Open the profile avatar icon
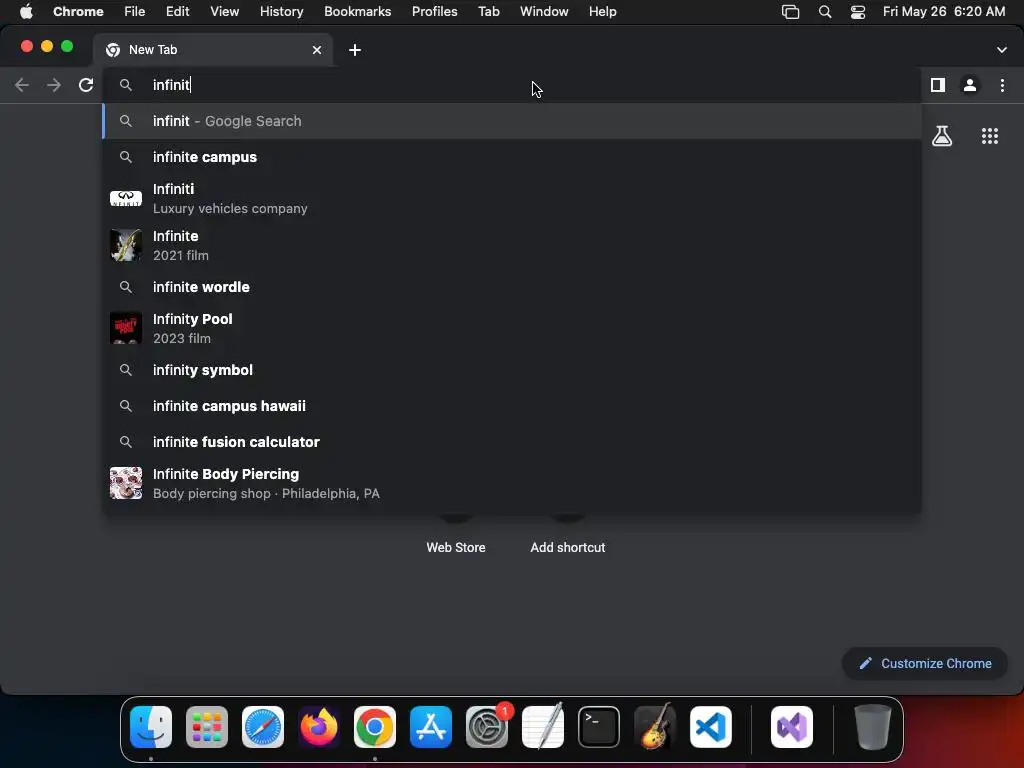 click(x=970, y=85)
